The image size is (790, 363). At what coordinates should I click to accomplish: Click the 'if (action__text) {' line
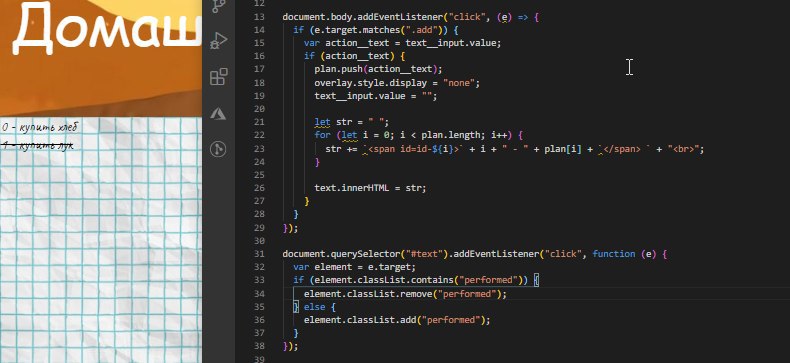coord(355,56)
